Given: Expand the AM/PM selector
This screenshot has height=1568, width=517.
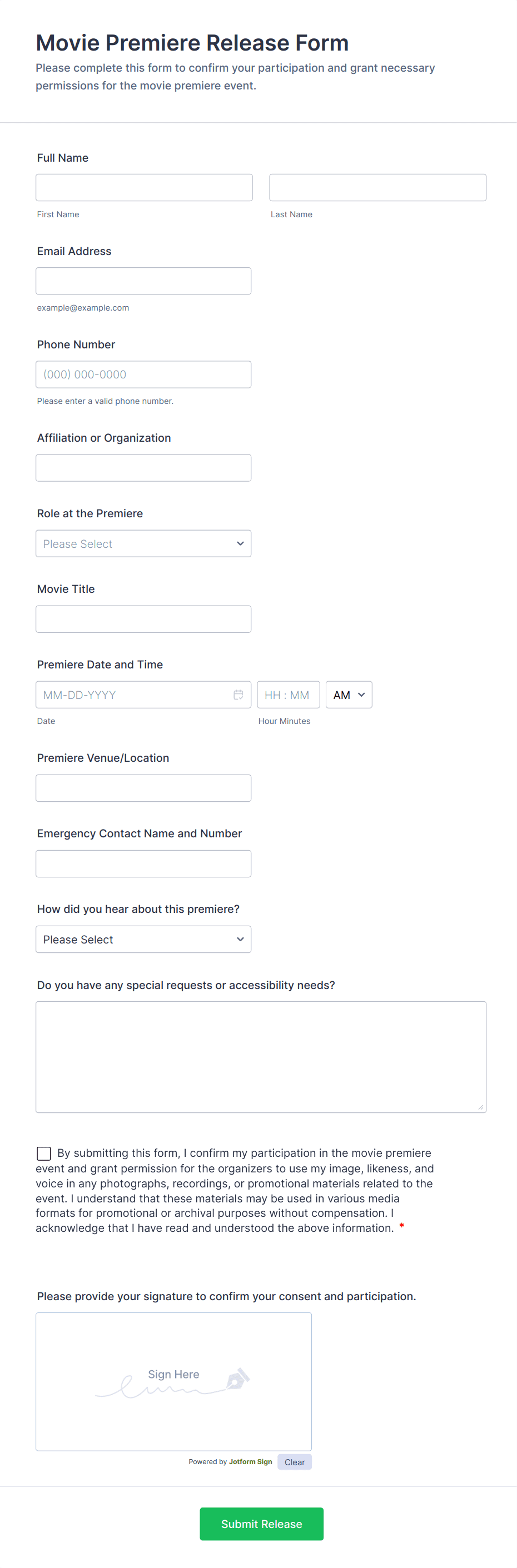Looking at the screenshot, I should pos(349,695).
